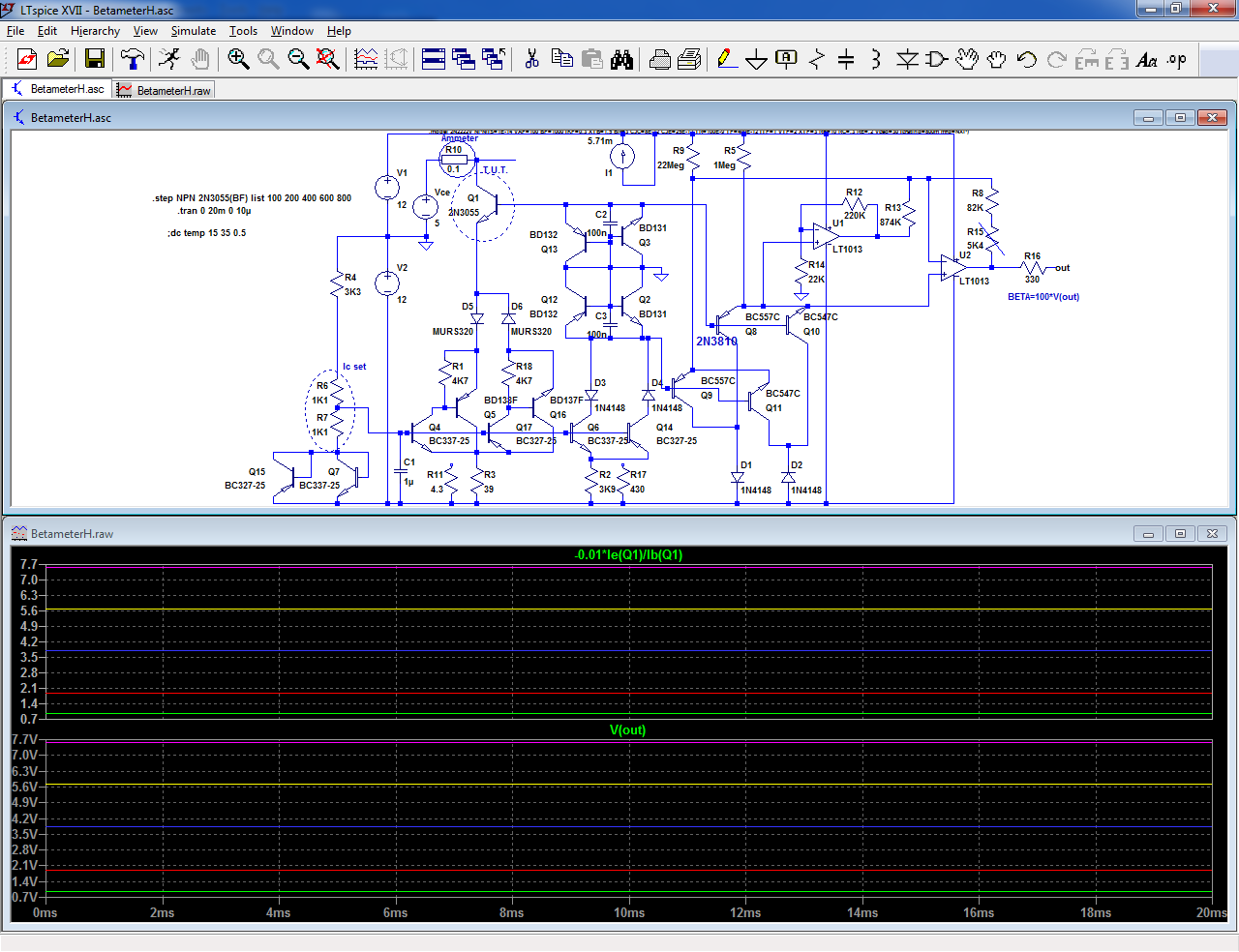1239x952 pixels.
Task: Select the Place Capacitor tool
Action: [846, 60]
